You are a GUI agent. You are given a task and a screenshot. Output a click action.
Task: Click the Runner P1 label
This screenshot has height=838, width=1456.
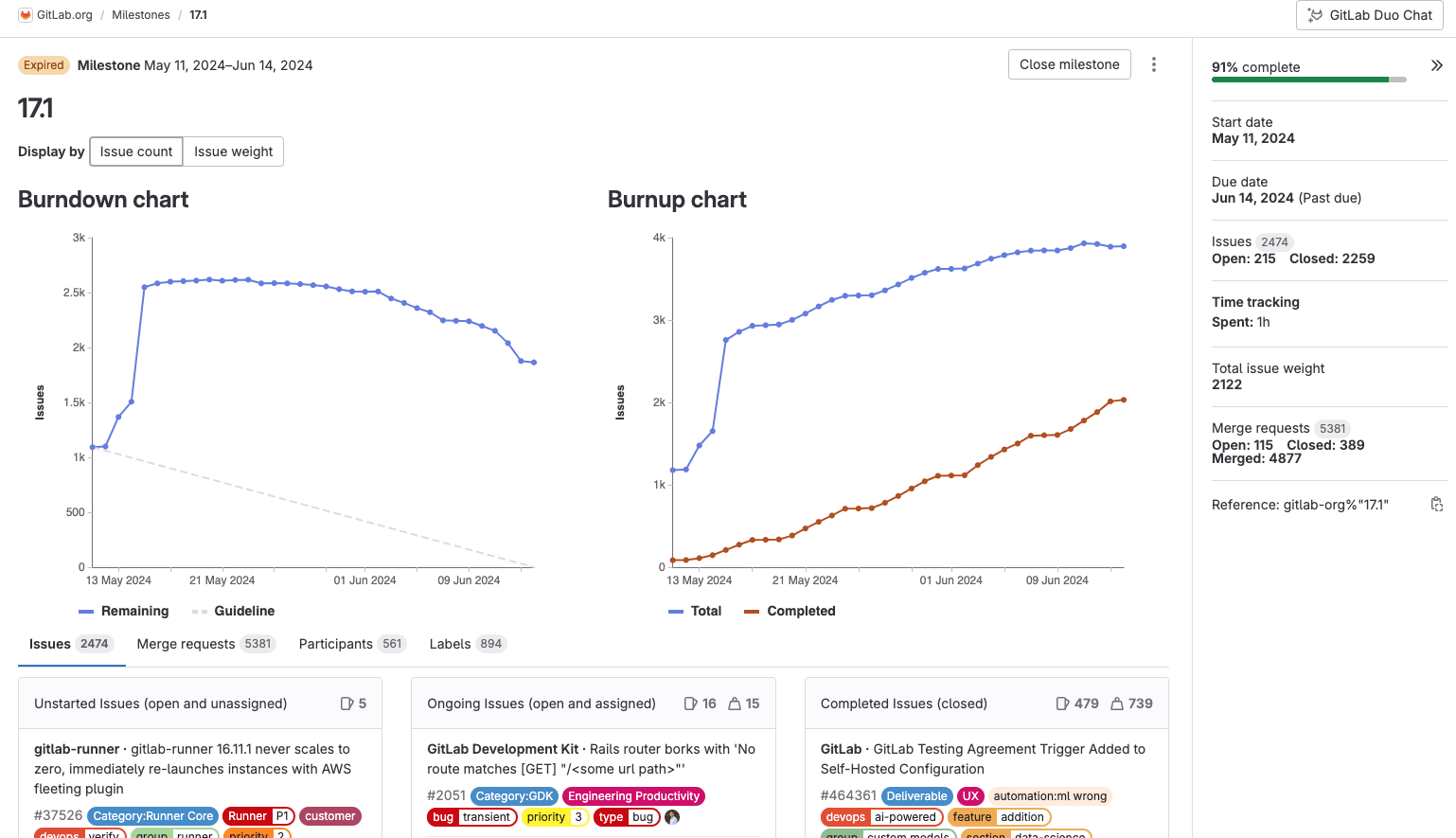[x=259, y=816]
